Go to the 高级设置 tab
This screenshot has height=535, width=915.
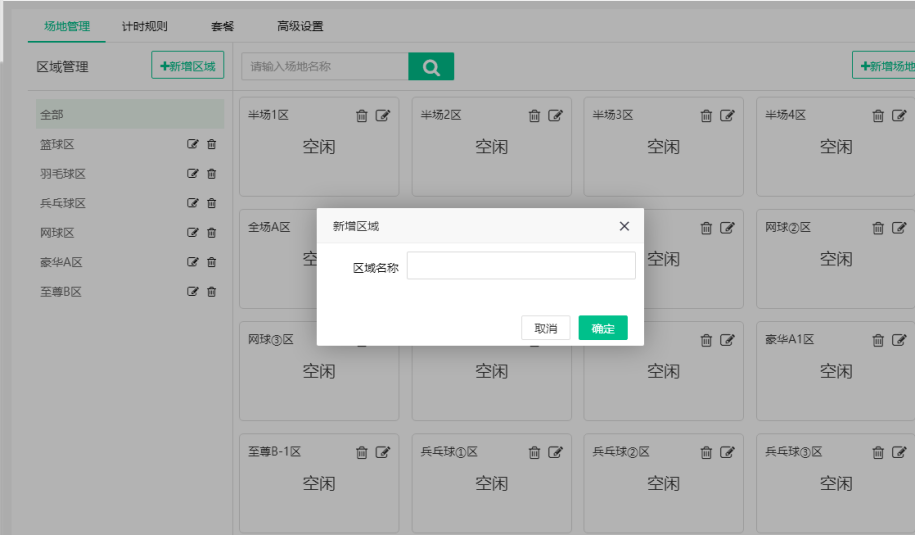300,27
